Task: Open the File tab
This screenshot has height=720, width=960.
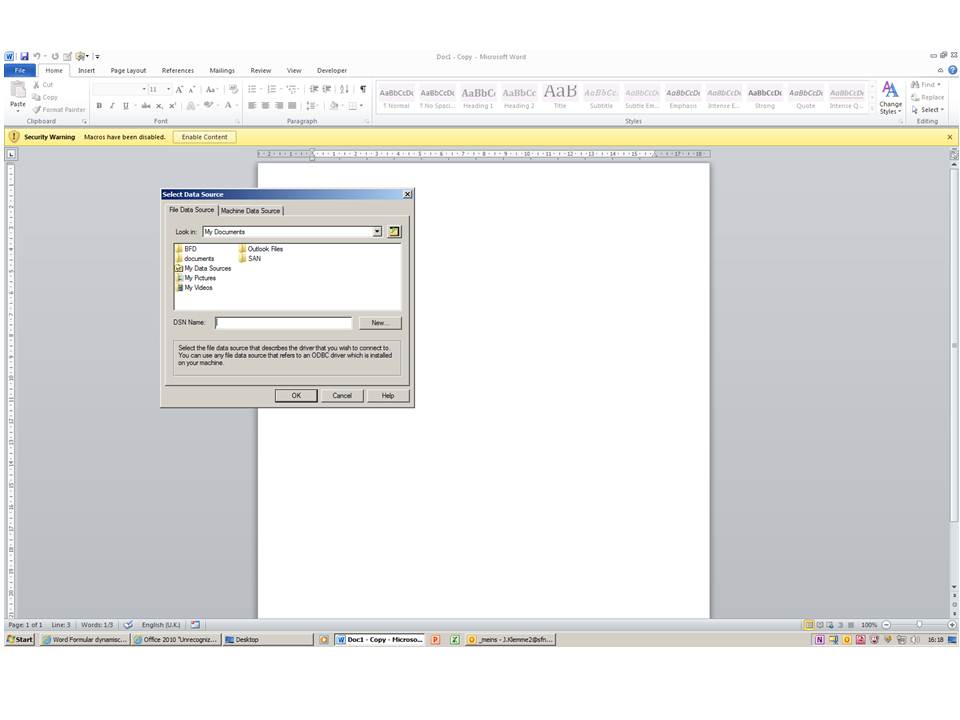Action: 20,70
